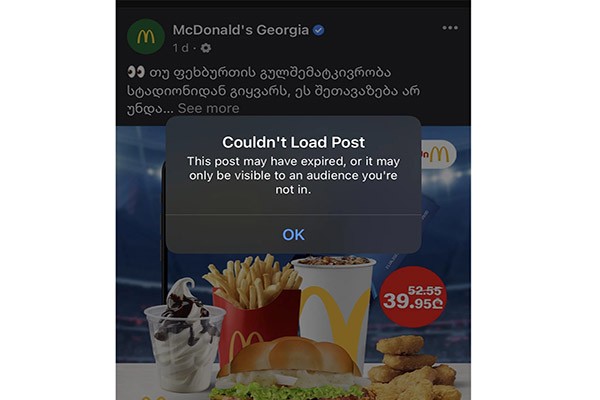Click the Georgian caption text

273,91
